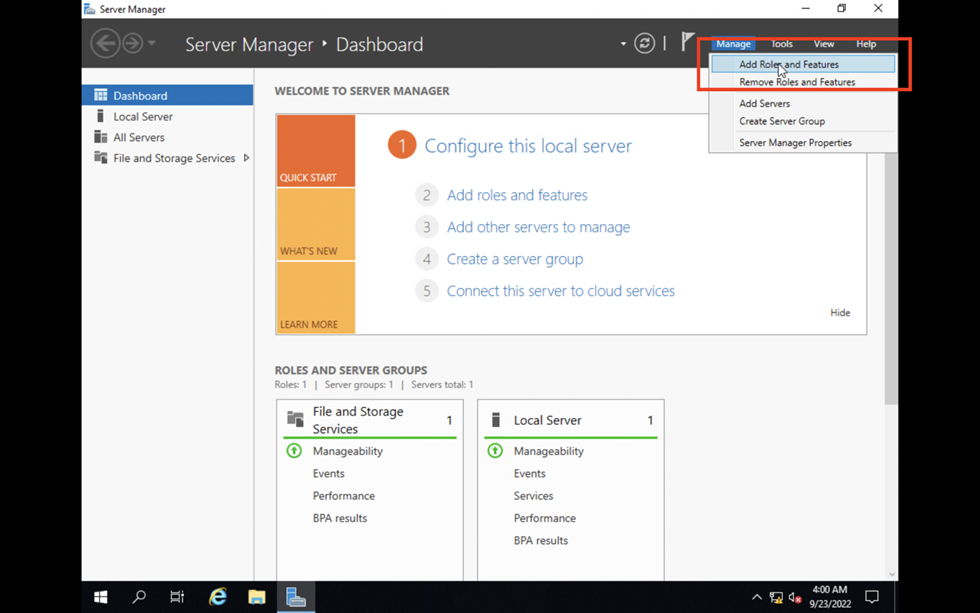This screenshot has height=613, width=980.
Task: Select Add Roles and Features menu item
Action: click(x=788, y=65)
